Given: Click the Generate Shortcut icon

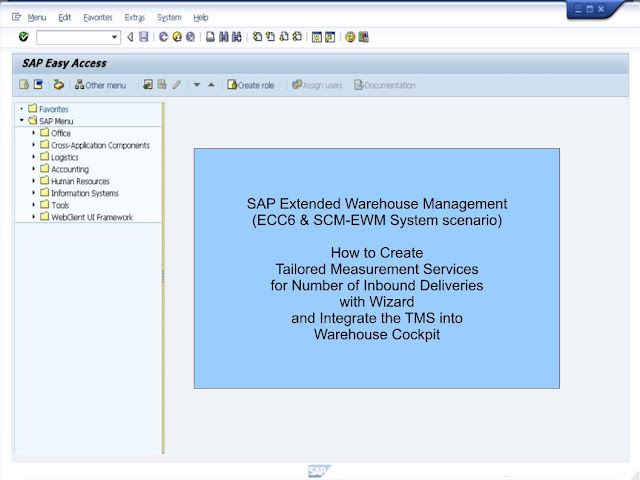Looking at the screenshot, I should tap(330, 37).
